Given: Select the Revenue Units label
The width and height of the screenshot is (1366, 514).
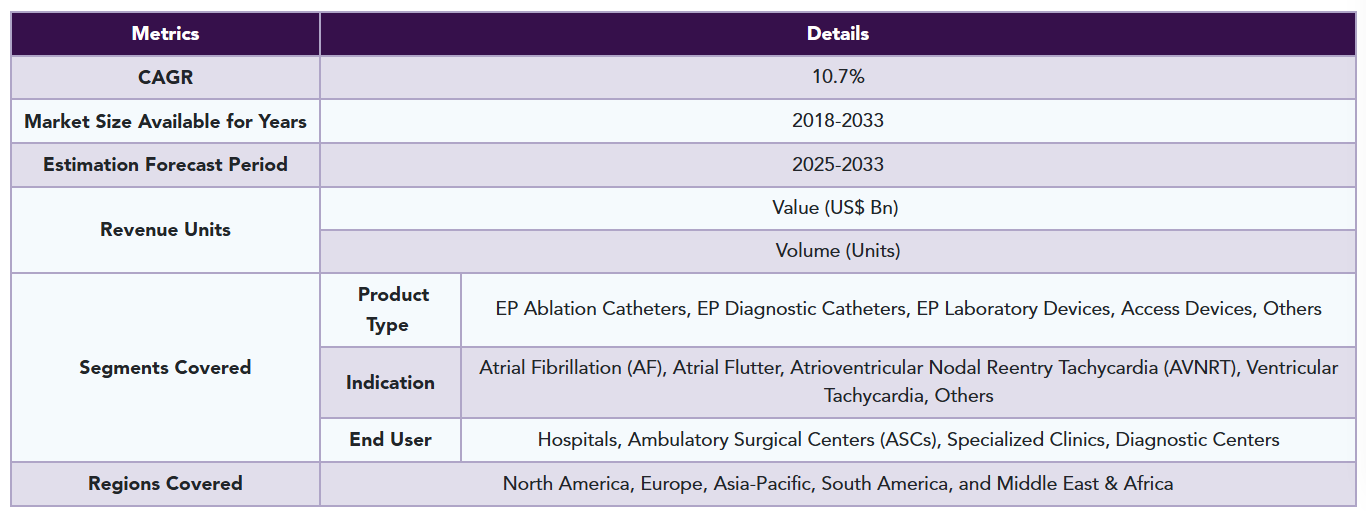Looking at the screenshot, I should pos(165,230).
